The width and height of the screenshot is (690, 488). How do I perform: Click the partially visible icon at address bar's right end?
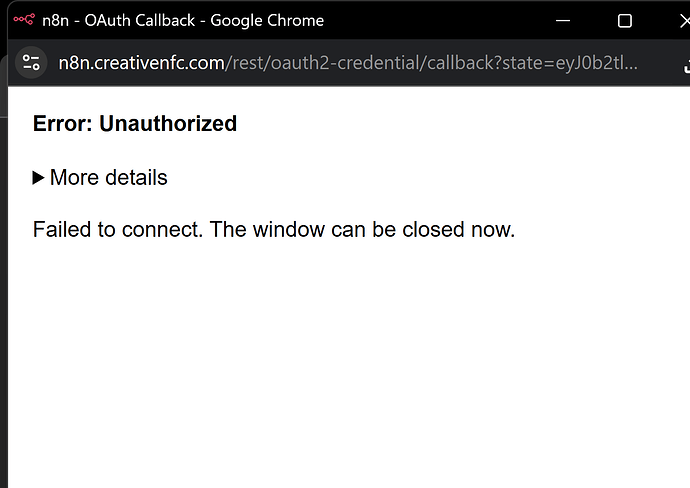tap(686, 66)
